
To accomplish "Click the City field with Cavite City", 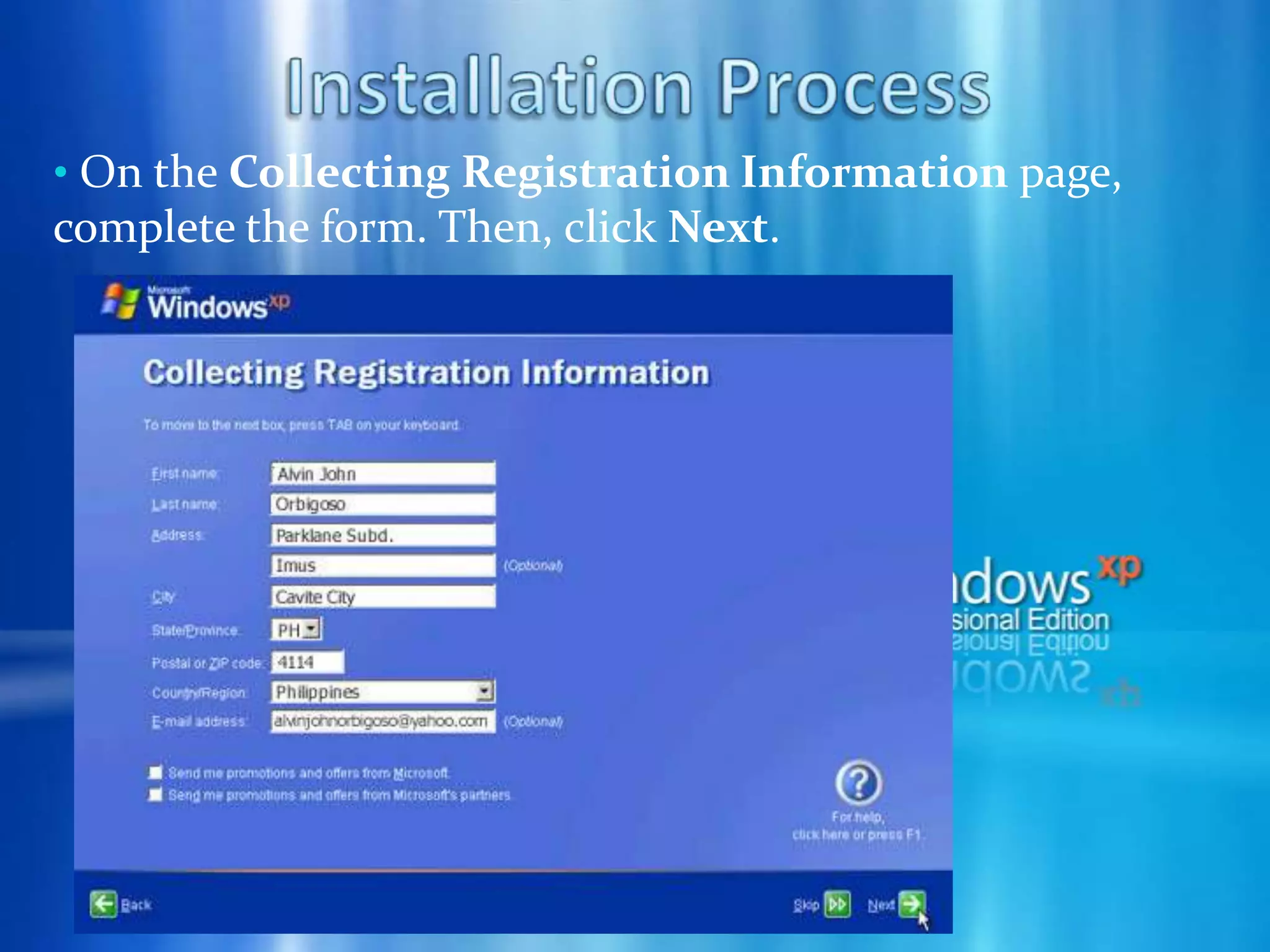I will pos(383,596).
